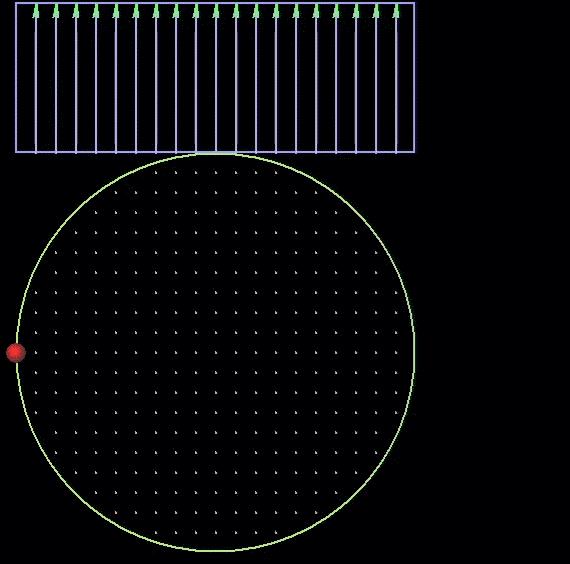Click the left edge of the purple rectangle

point(16,77)
